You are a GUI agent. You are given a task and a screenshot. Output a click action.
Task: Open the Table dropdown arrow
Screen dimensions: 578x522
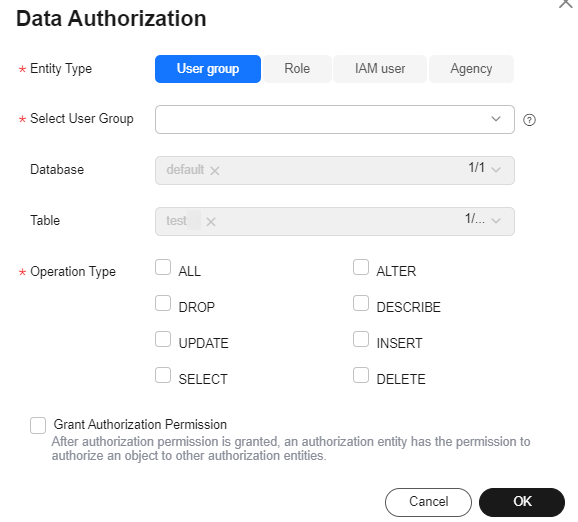pos(496,221)
